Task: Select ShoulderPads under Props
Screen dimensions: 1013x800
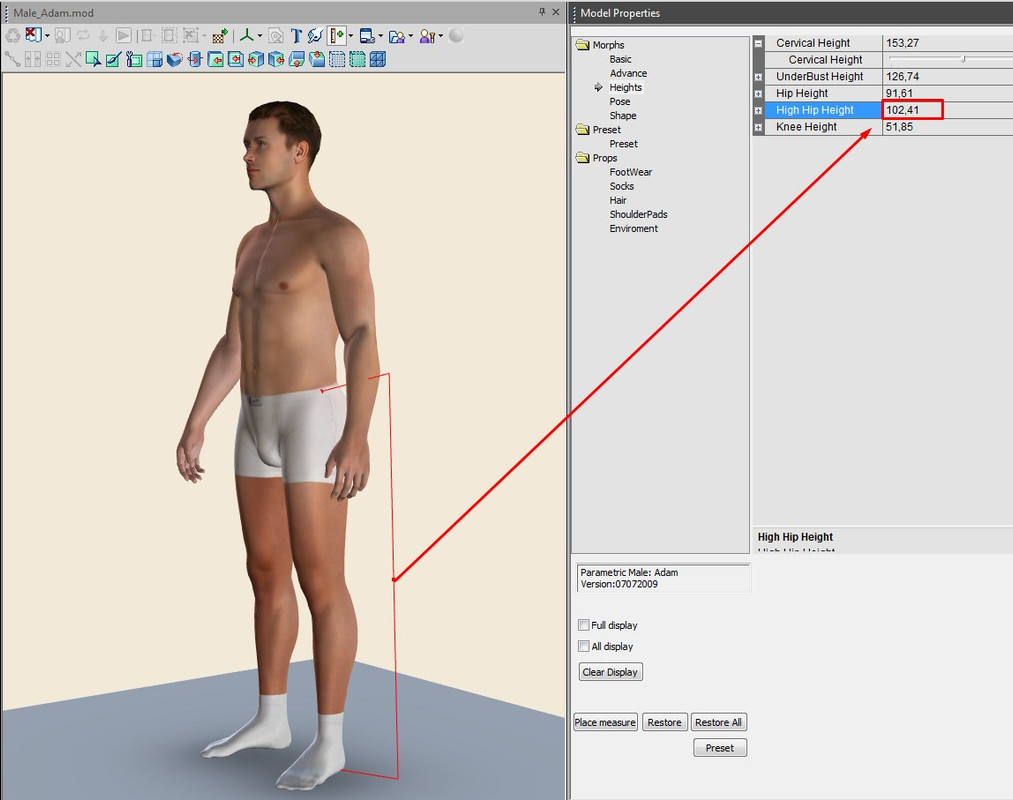Action: pos(638,215)
